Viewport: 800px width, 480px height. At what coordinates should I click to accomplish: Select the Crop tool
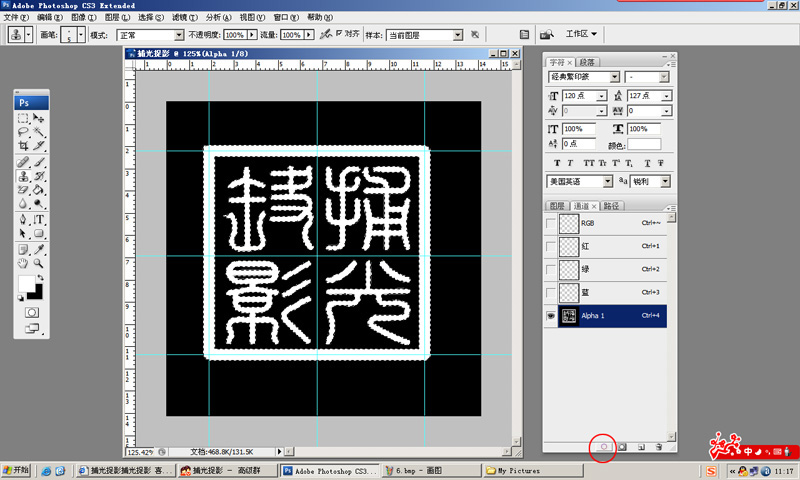click(x=23, y=146)
